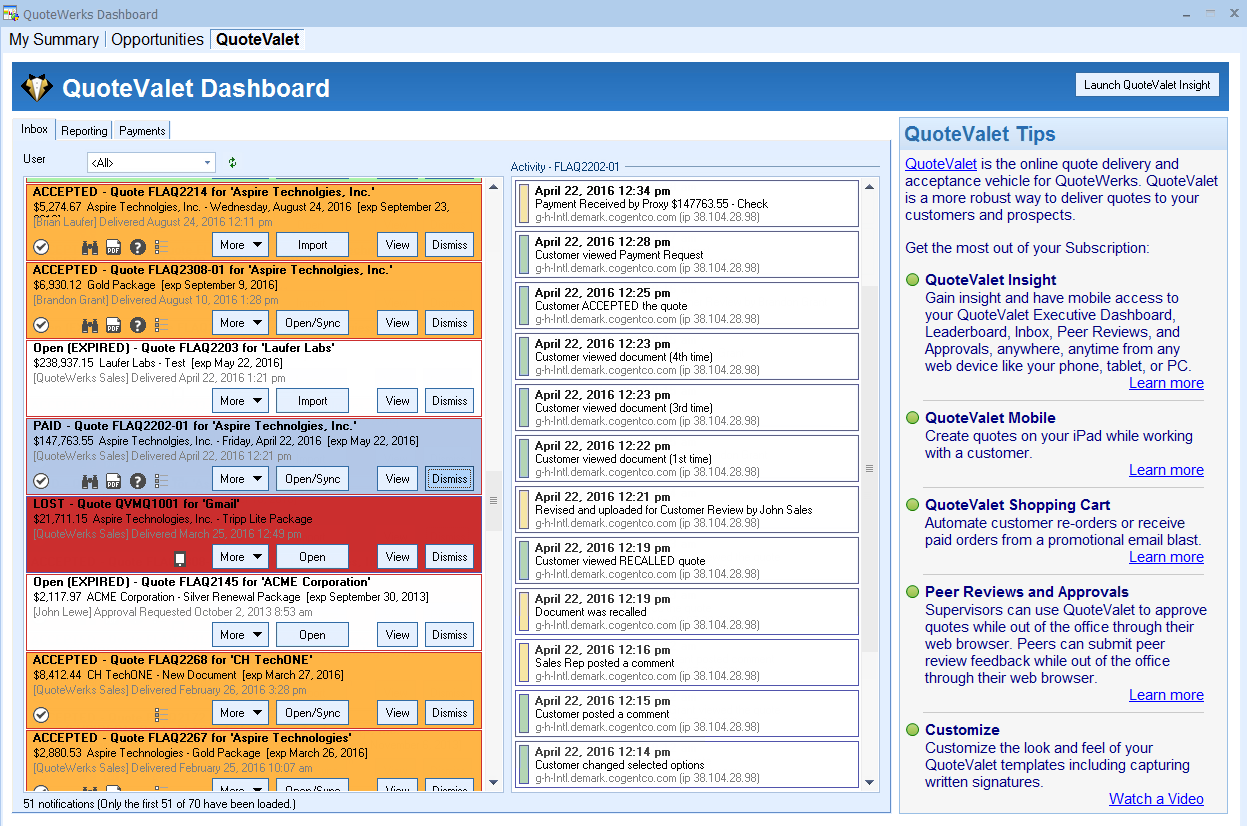Switch to the Reporting tab
Image resolution: width=1247 pixels, height=826 pixels.
tap(84, 130)
